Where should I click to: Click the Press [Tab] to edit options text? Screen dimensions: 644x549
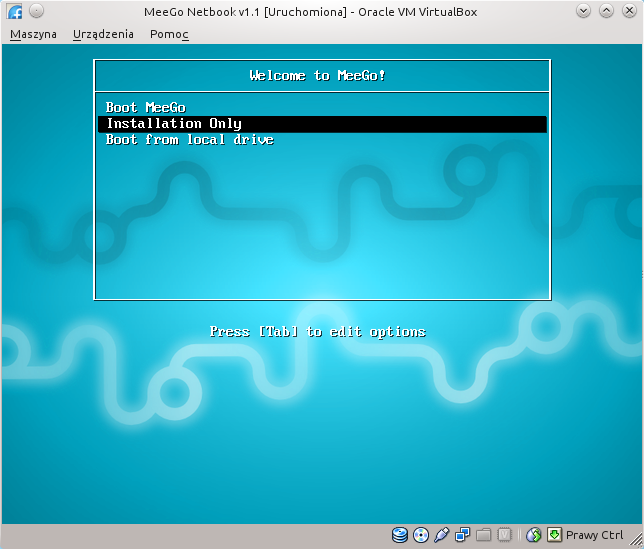coord(317,331)
